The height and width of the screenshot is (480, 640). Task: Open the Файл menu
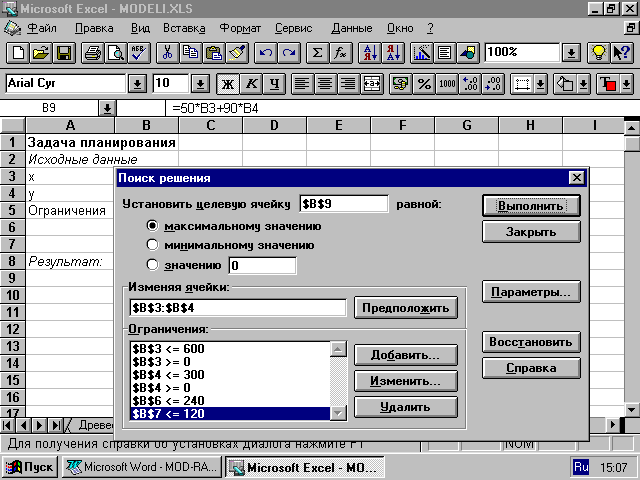coord(42,28)
